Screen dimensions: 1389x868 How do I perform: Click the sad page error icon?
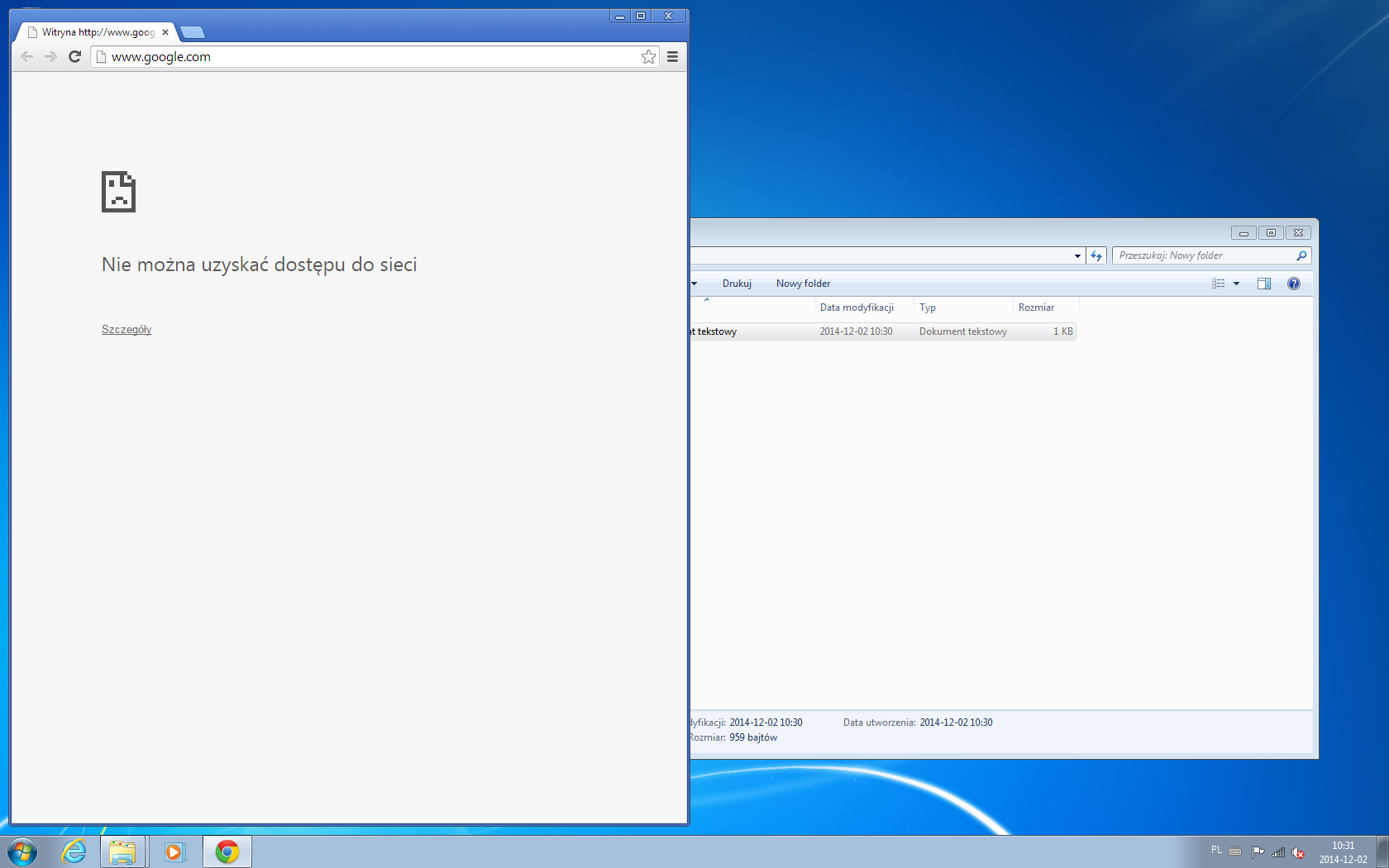[118, 192]
